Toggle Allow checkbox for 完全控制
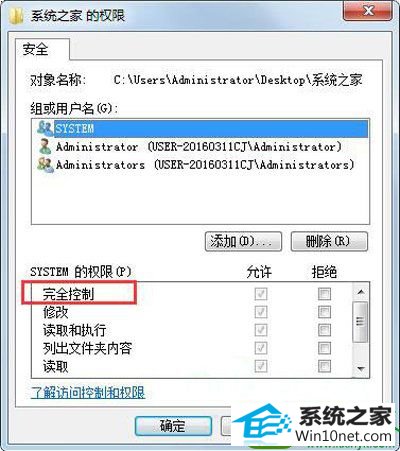The height and width of the screenshot is (451, 400). pyautogui.click(x=261, y=294)
